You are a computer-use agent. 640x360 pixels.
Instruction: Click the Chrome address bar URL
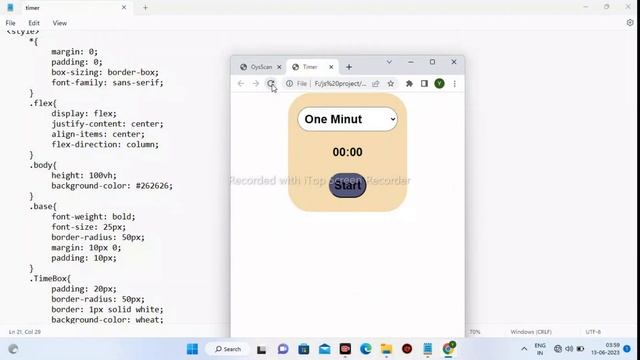[340, 83]
